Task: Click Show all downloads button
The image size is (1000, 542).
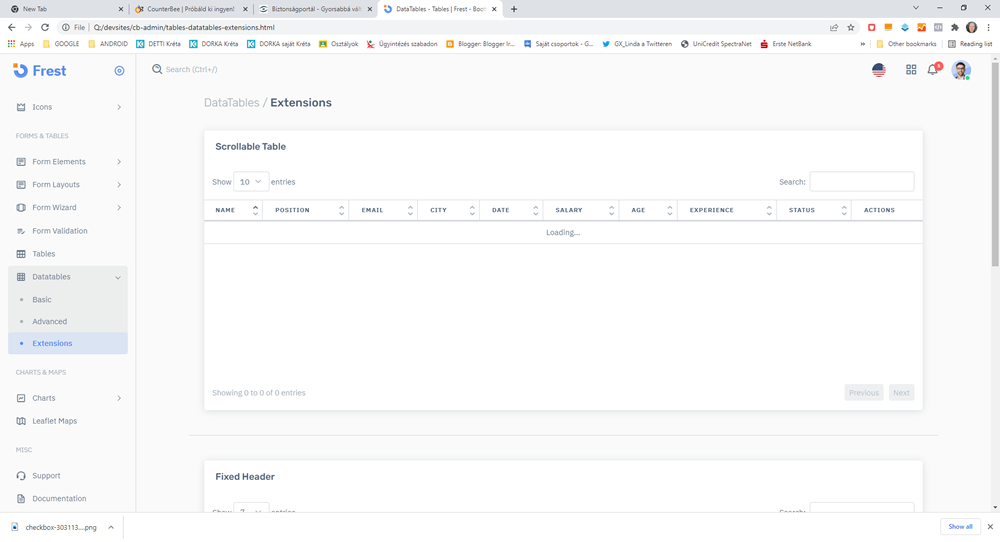Action: click(x=960, y=526)
